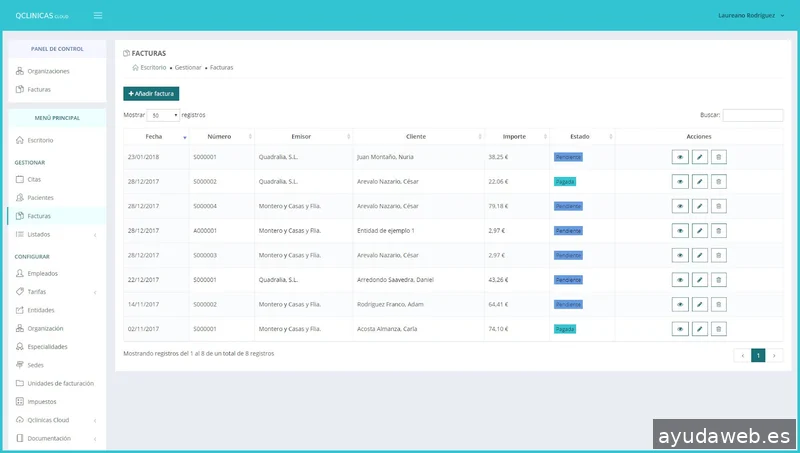This screenshot has width=800, height=453.
Task: Delete the invoice dated 02/11/2017
Action: pos(718,329)
